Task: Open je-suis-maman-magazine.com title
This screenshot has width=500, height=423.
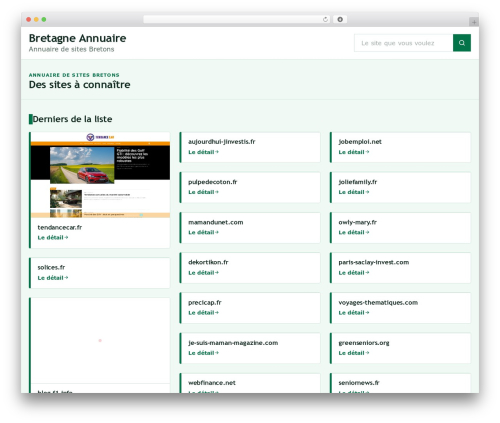Action: pyautogui.click(x=233, y=343)
